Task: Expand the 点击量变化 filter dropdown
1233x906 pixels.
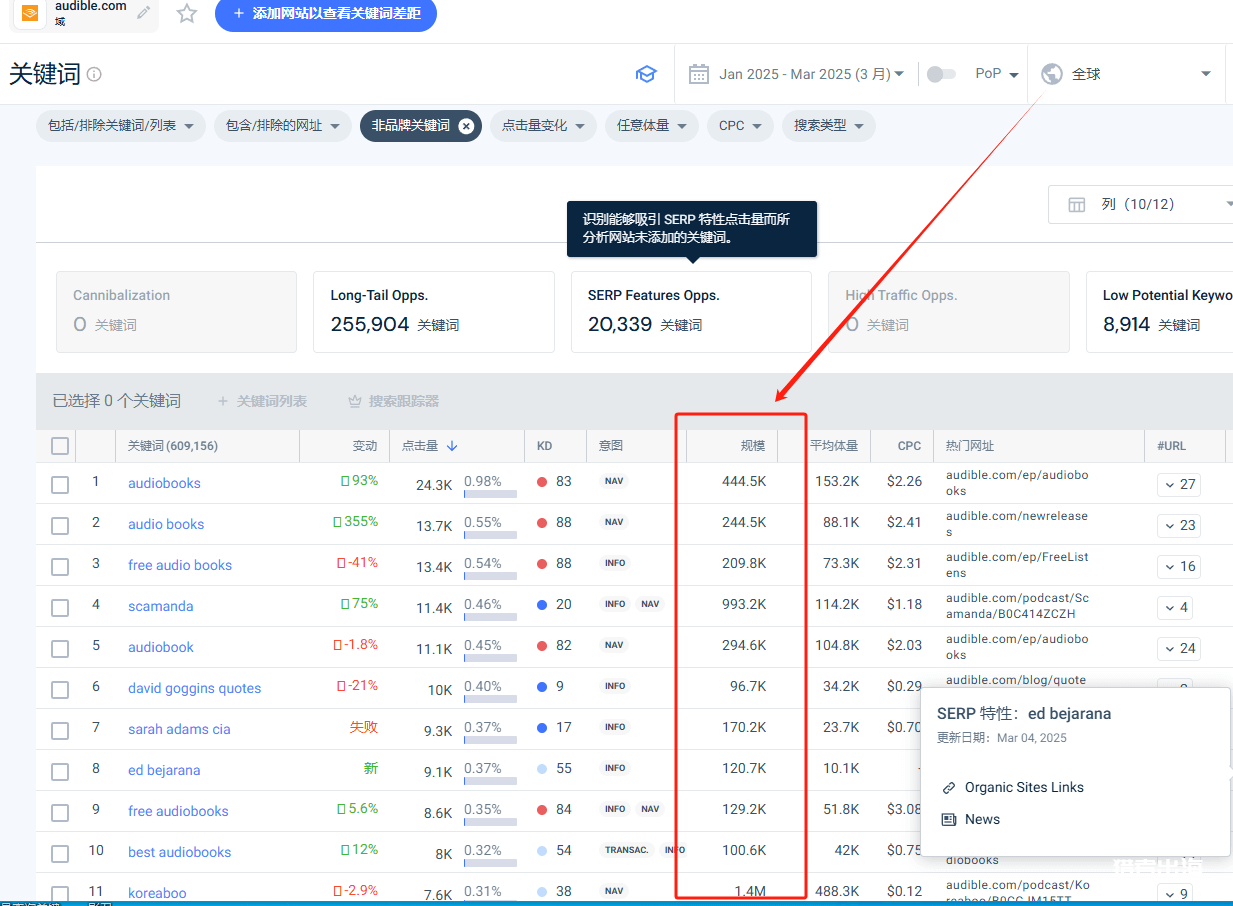Action: 543,126
